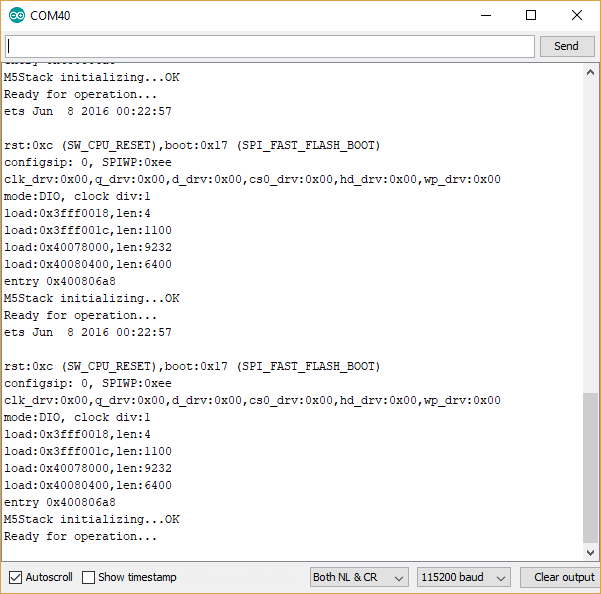Viewport: 601px width, 594px height.
Task: Maximize the COM40 window
Action: pos(531,15)
